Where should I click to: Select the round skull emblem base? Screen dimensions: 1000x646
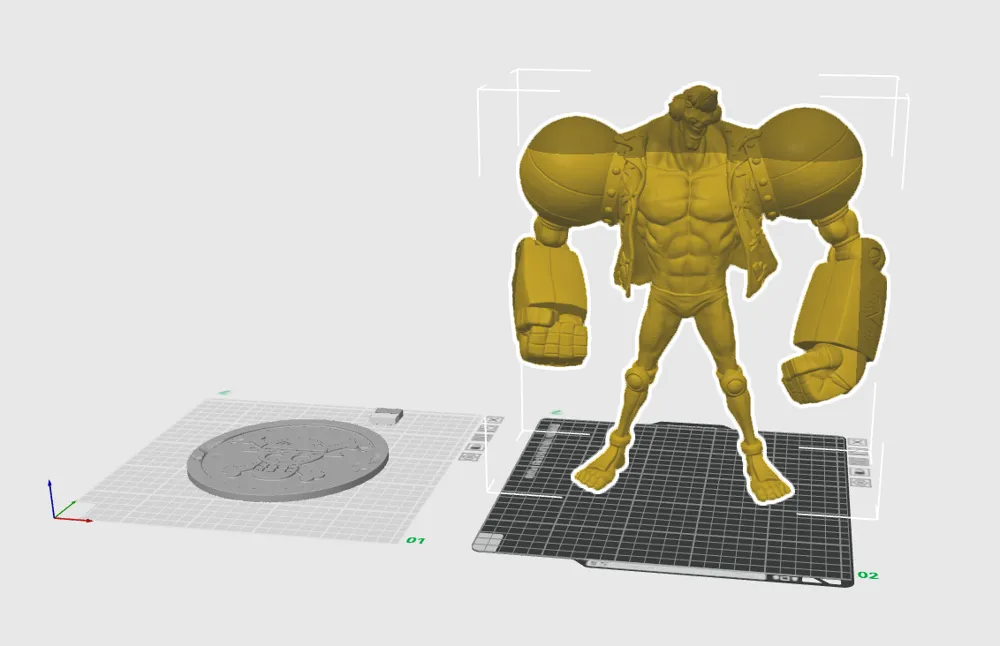[x=288, y=461]
